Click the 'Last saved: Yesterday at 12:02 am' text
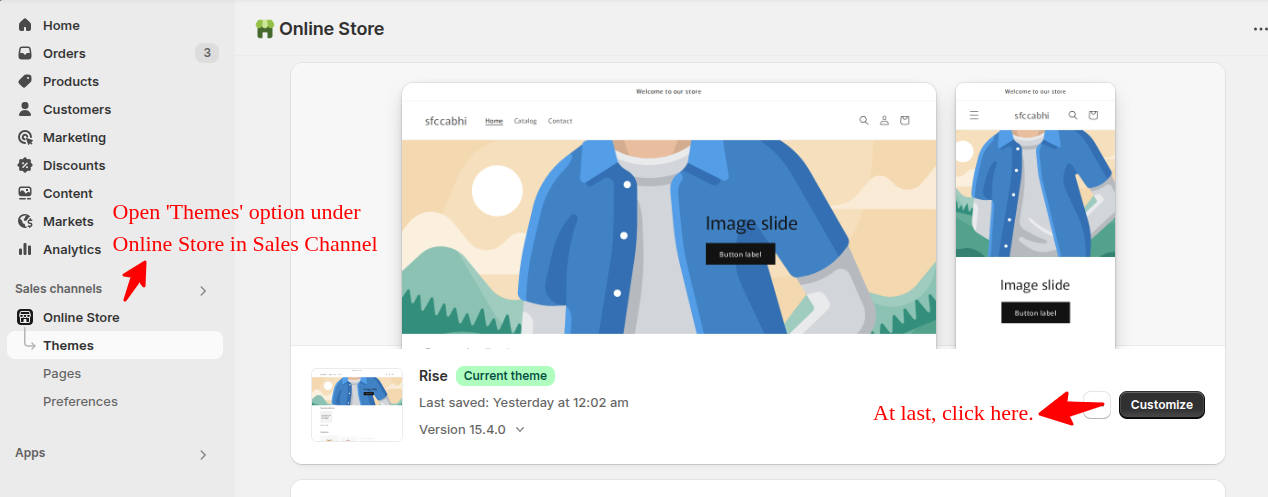Image resolution: width=1268 pixels, height=497 pixels. [524, 402]
